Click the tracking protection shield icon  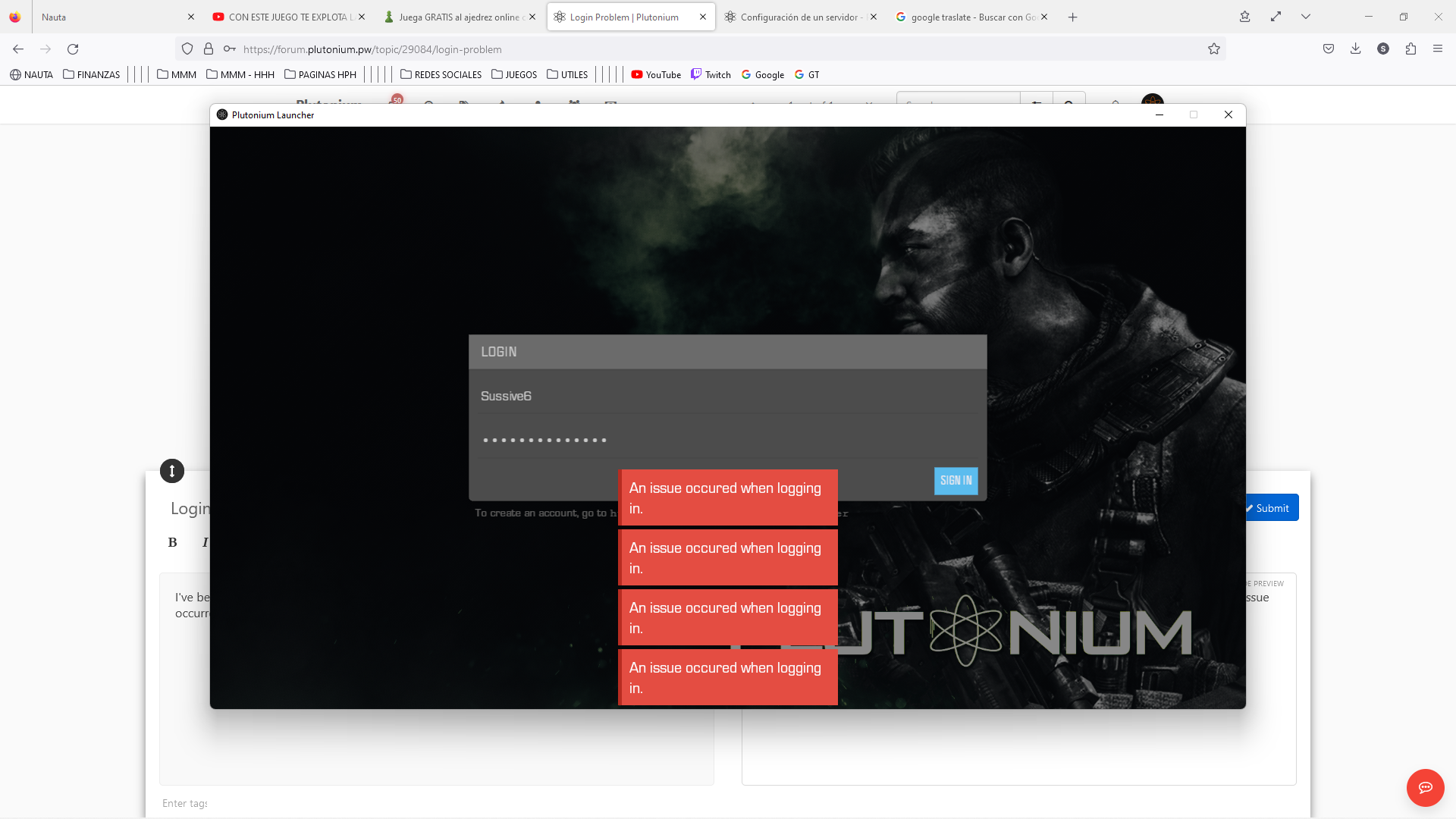coord(187,49)
